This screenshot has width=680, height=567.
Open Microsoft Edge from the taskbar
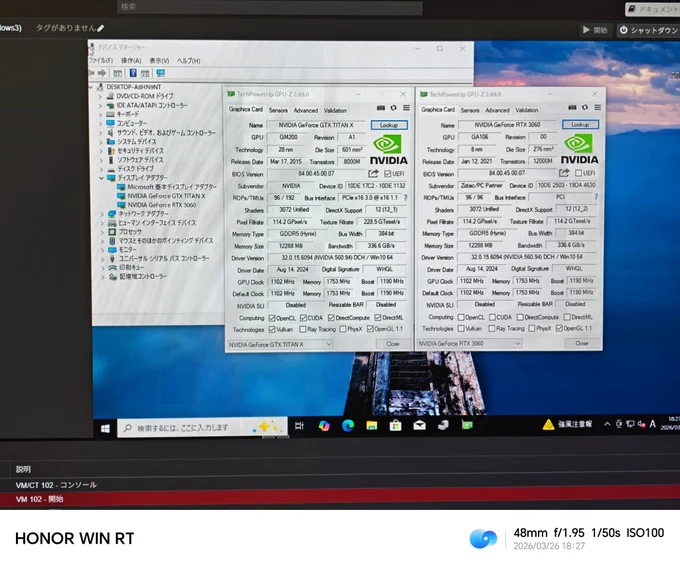tap(348, 426)
